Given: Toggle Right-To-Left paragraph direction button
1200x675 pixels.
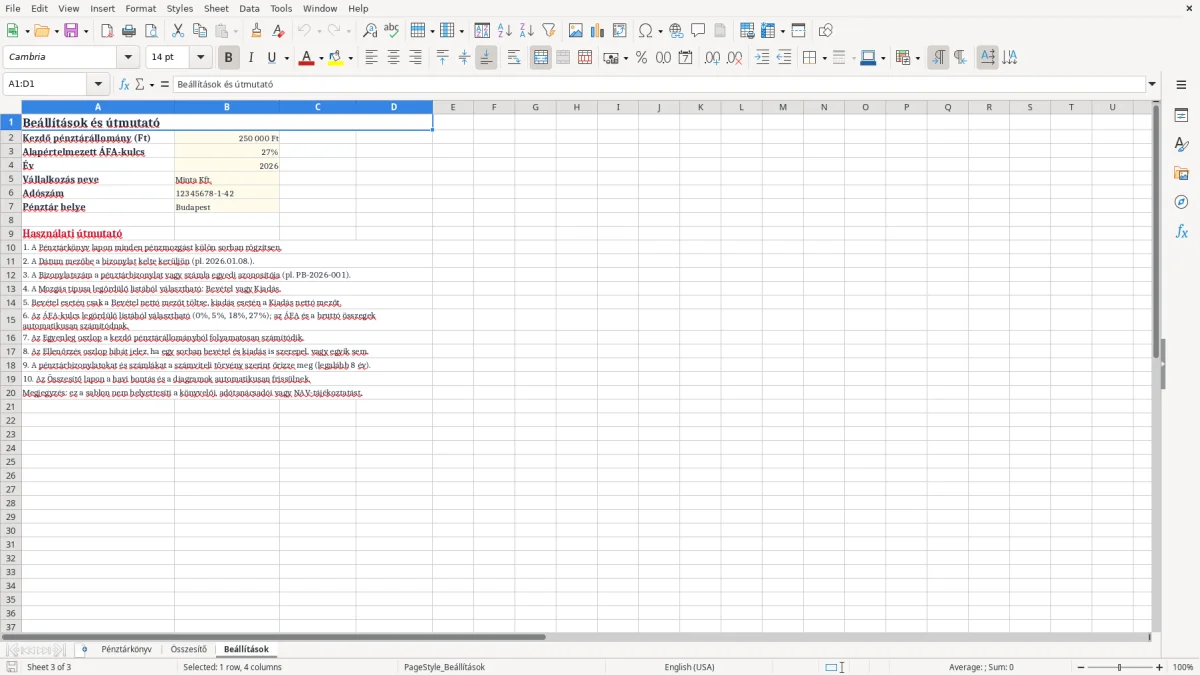Looking at the screenshot, I should (960, 58).
